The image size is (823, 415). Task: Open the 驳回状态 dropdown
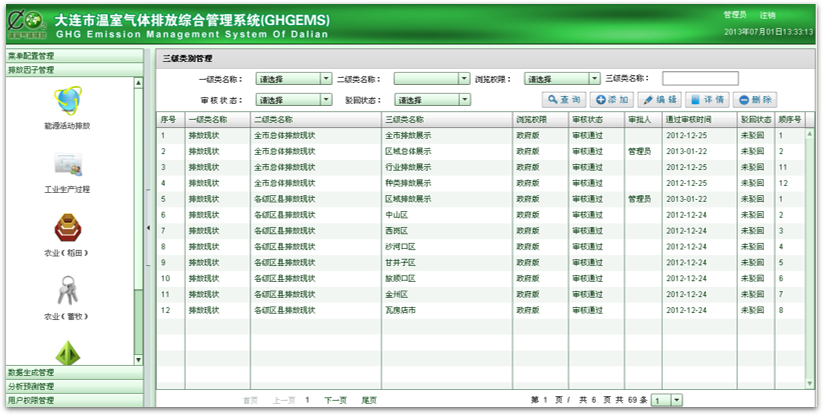click(432, 100)
